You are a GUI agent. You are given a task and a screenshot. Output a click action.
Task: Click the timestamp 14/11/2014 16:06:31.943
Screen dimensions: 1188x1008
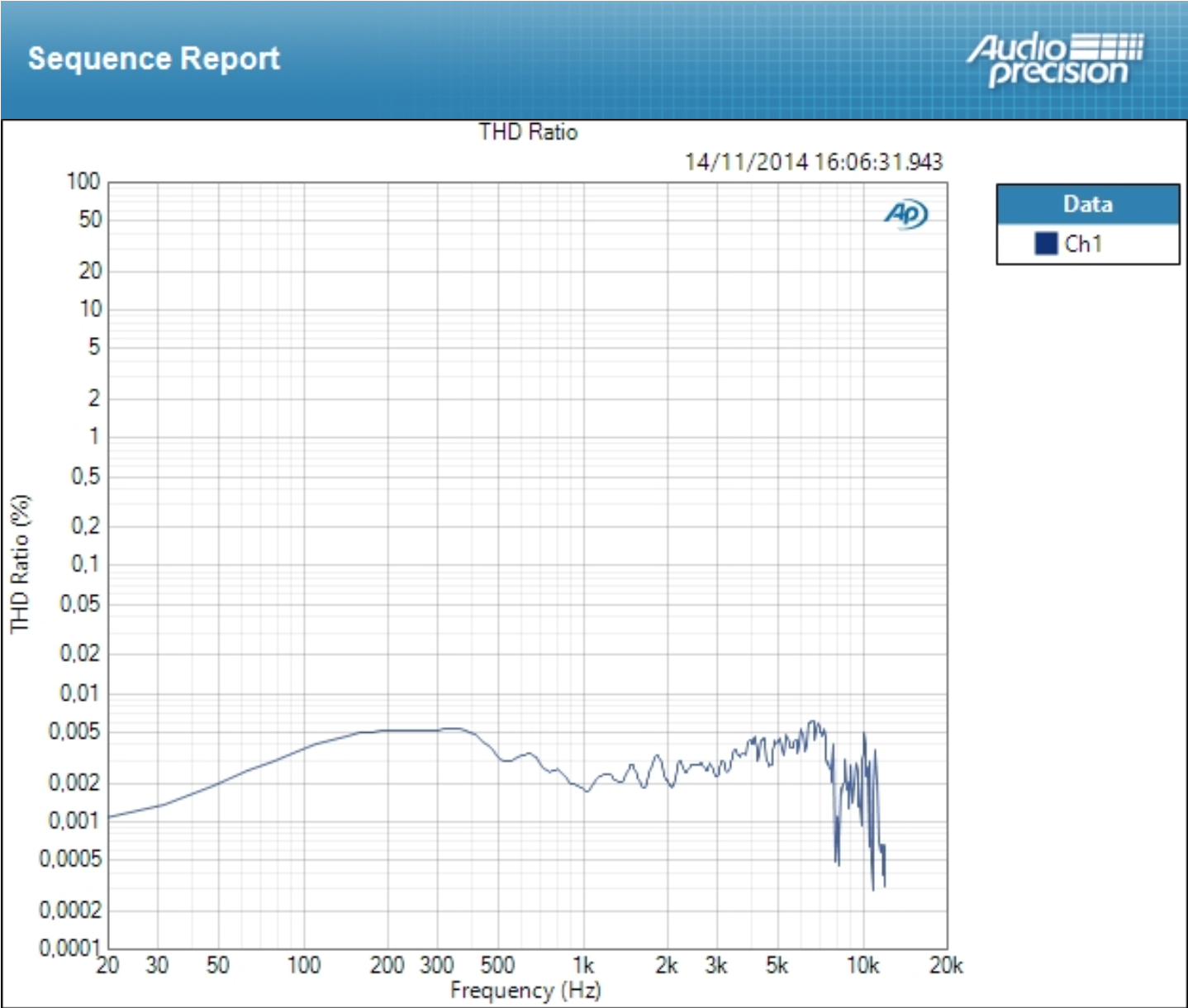[x=814, y=161]
